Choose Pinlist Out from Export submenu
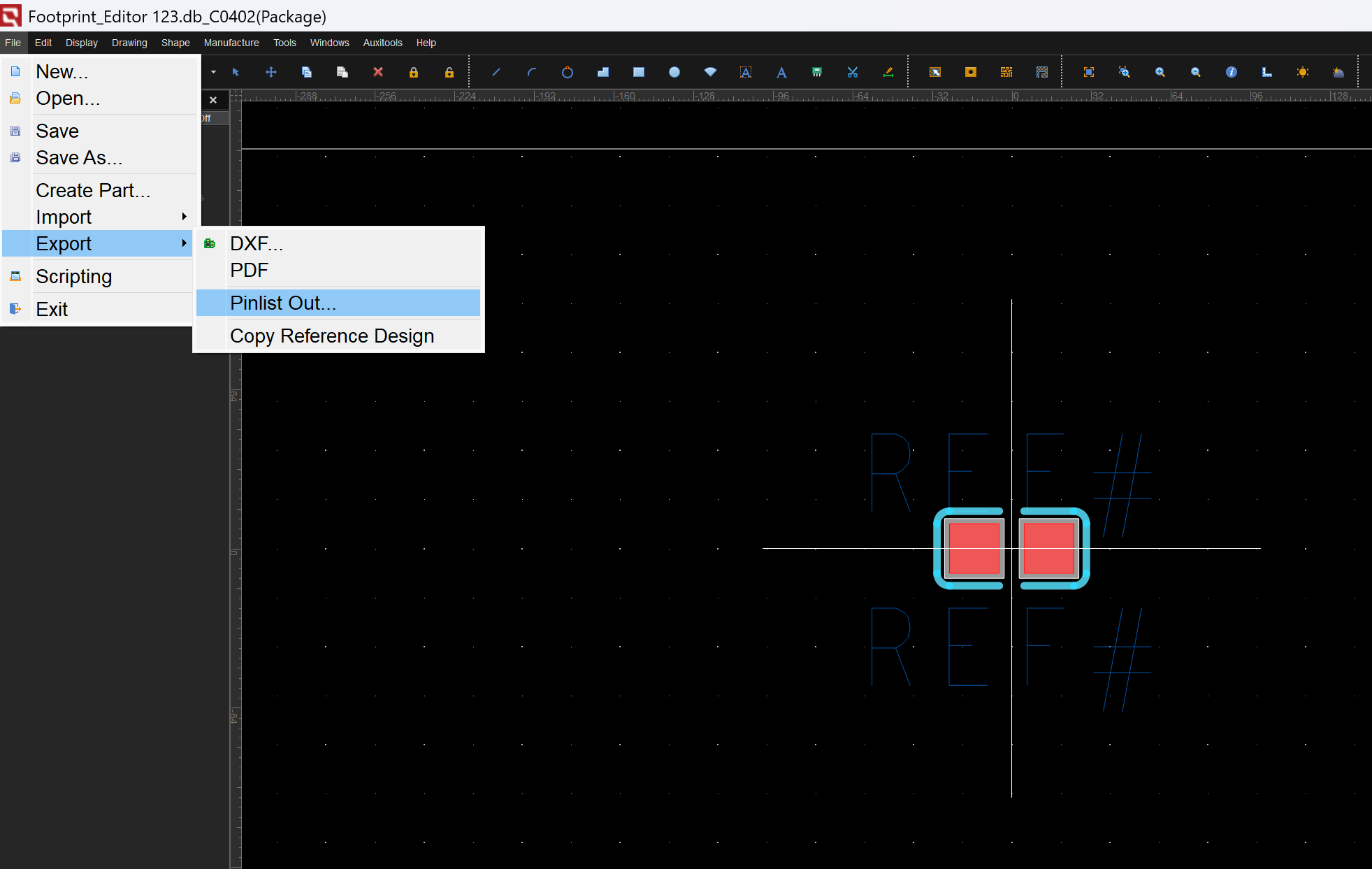The height and width of the screenshot is (869, 1372). click(x=283, y=303)
